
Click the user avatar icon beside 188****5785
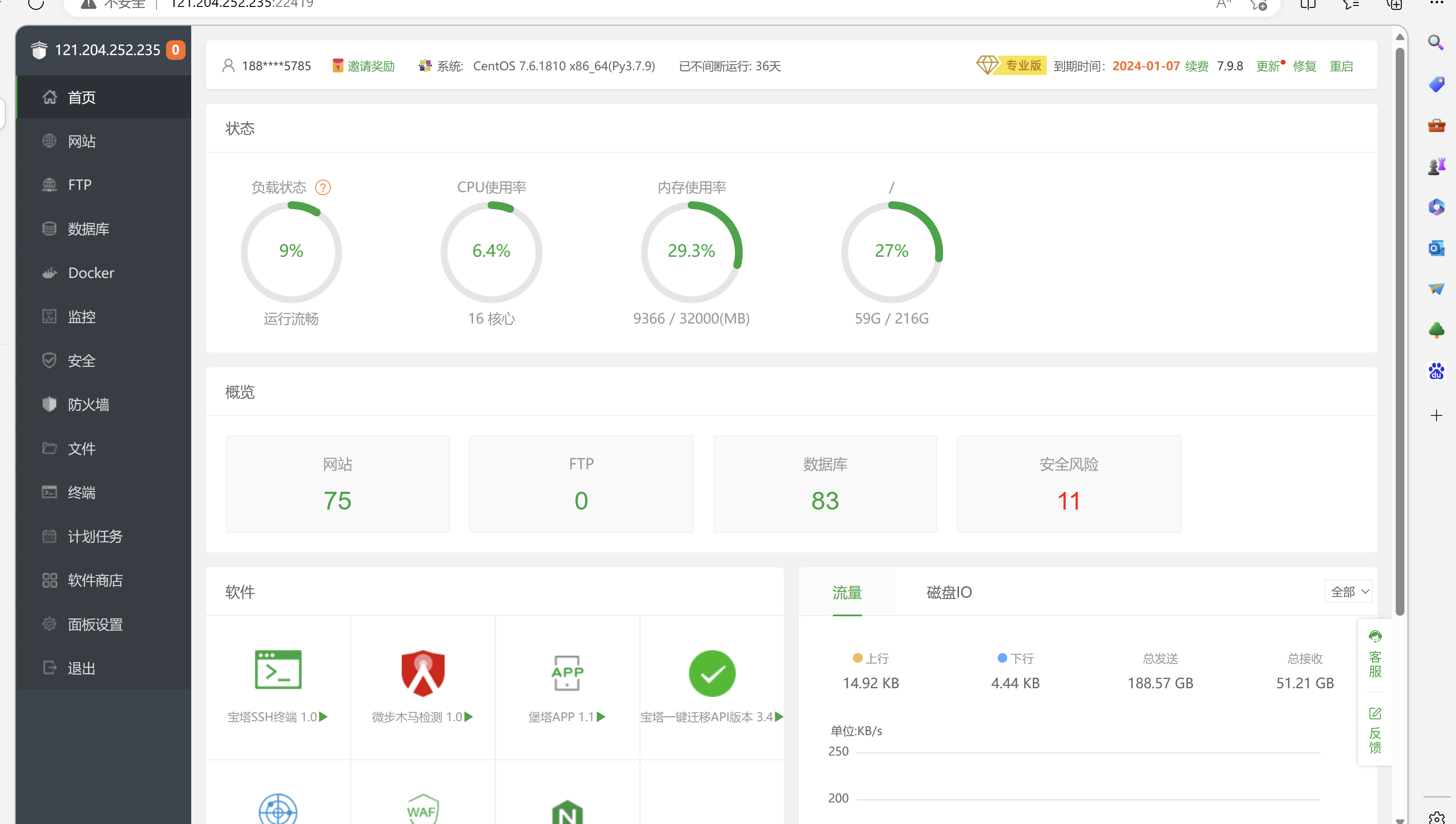[x=229, y=65]
